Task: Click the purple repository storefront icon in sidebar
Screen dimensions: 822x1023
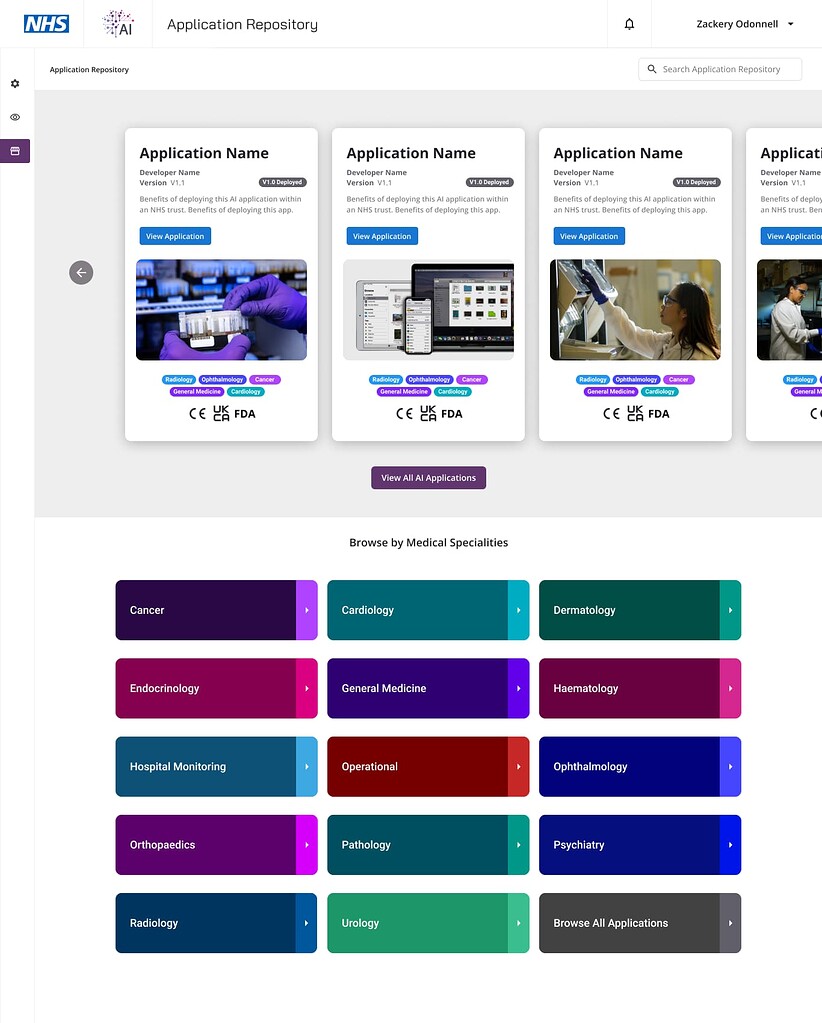Action: (x=15, y=151)
